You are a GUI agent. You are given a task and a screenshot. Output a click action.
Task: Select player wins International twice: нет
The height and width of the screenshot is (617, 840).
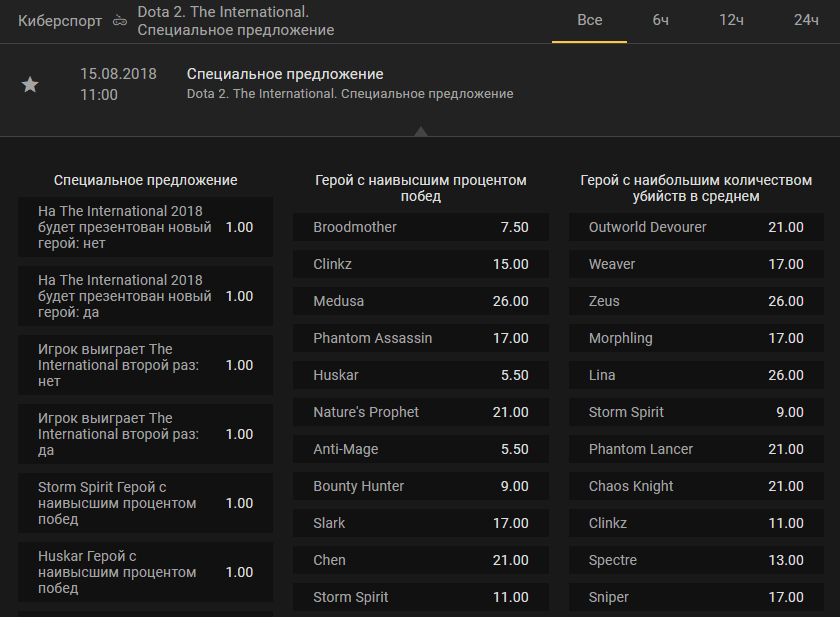[x=145, y=365]
